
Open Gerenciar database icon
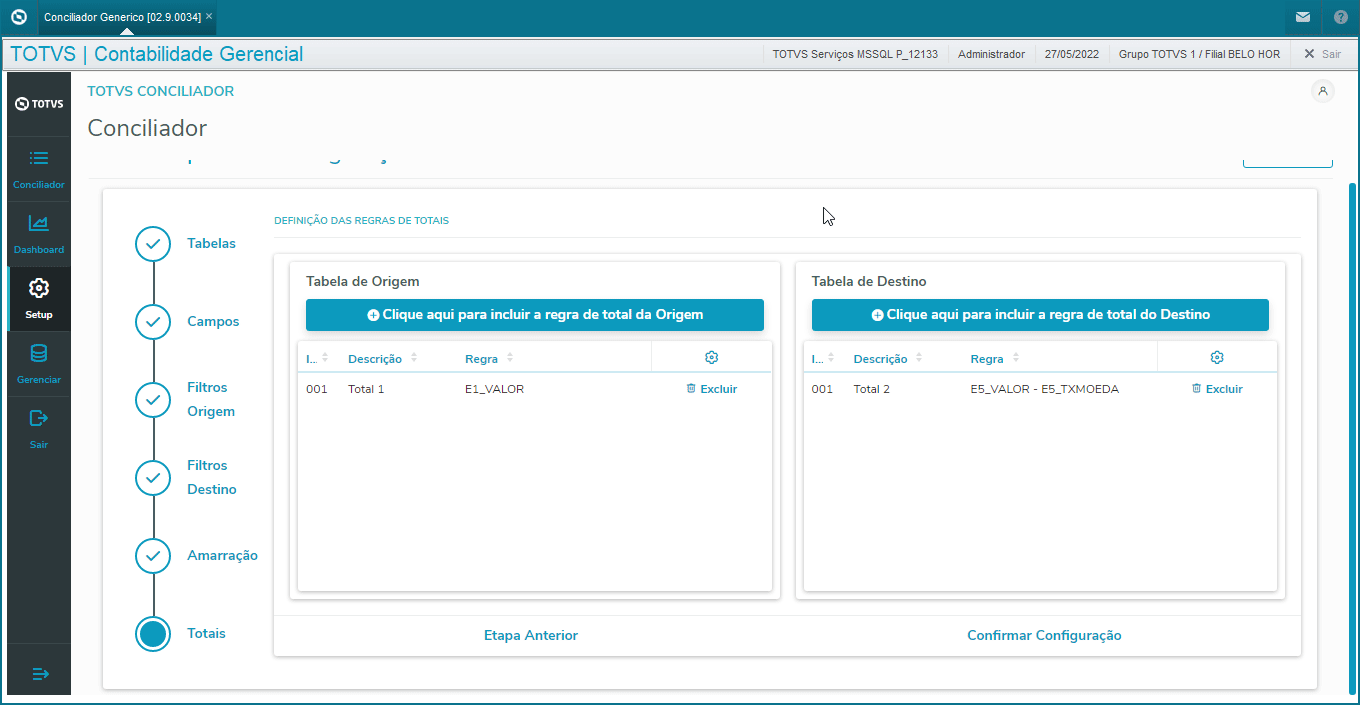pyautogui.click(x=39, y=353)
